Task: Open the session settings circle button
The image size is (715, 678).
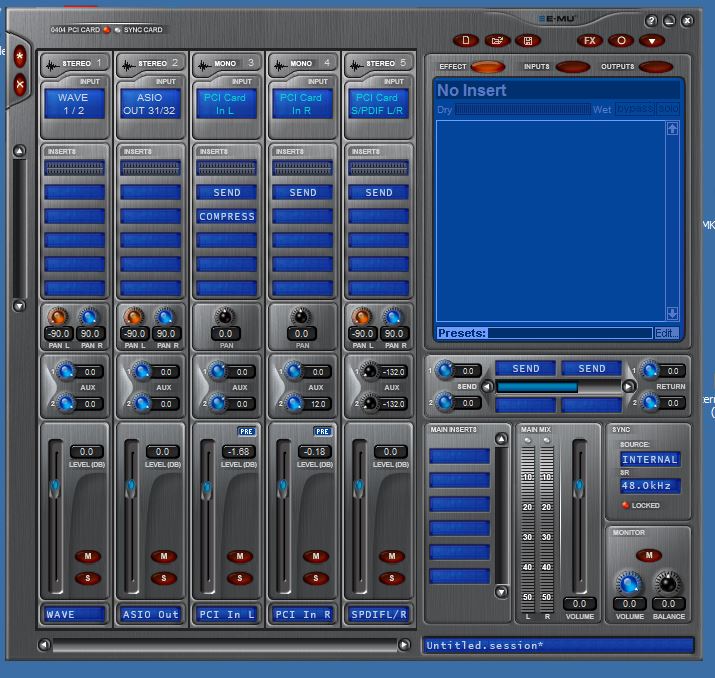Action: (621, 41)
